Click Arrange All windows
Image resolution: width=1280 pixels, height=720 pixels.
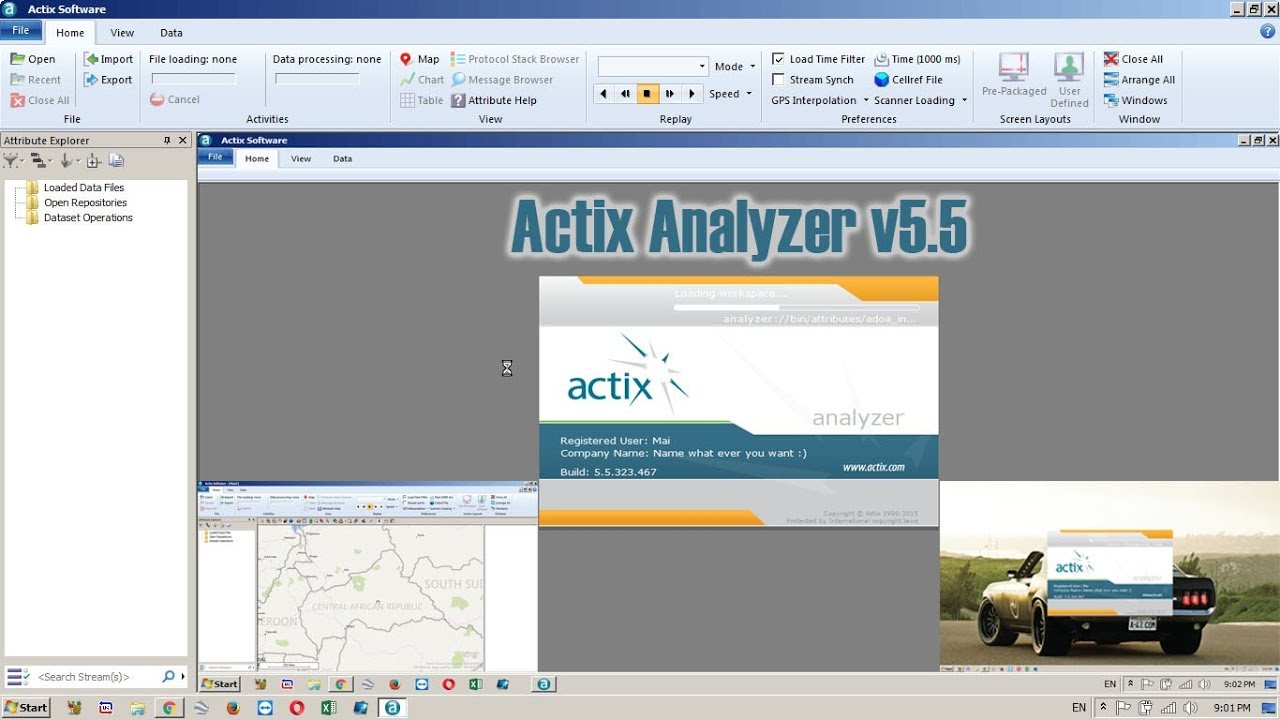(x=1139, y=80)
